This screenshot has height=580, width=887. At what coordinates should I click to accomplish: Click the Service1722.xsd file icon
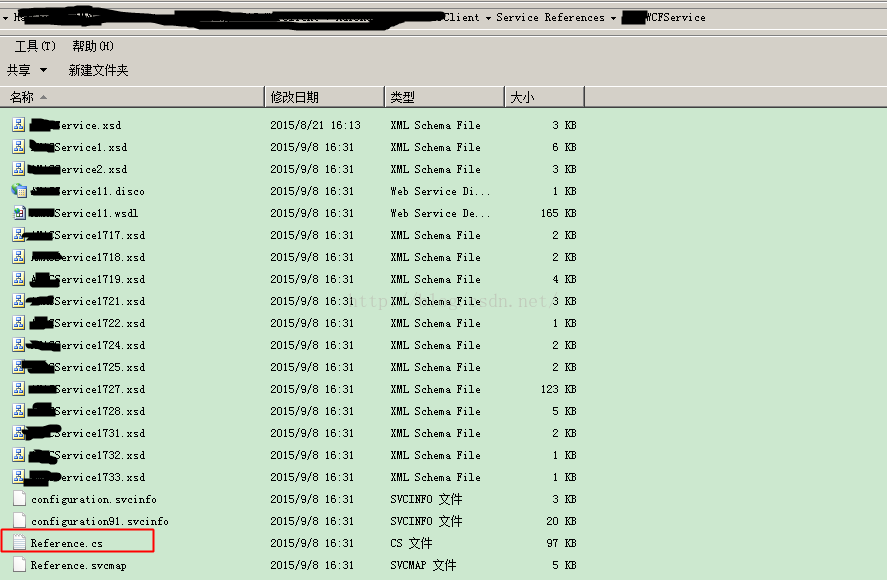click(x=19, y=323)
